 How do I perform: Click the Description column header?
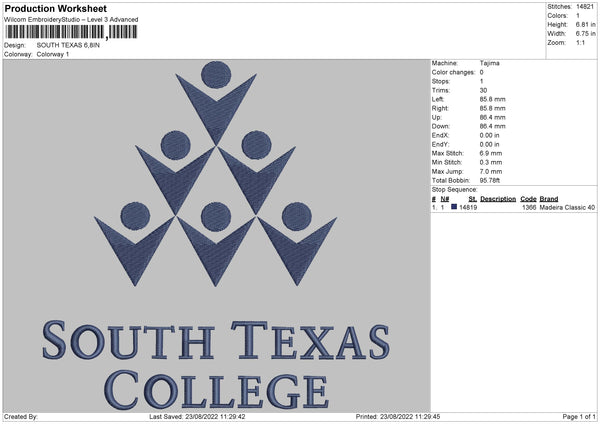pos(498,199)
